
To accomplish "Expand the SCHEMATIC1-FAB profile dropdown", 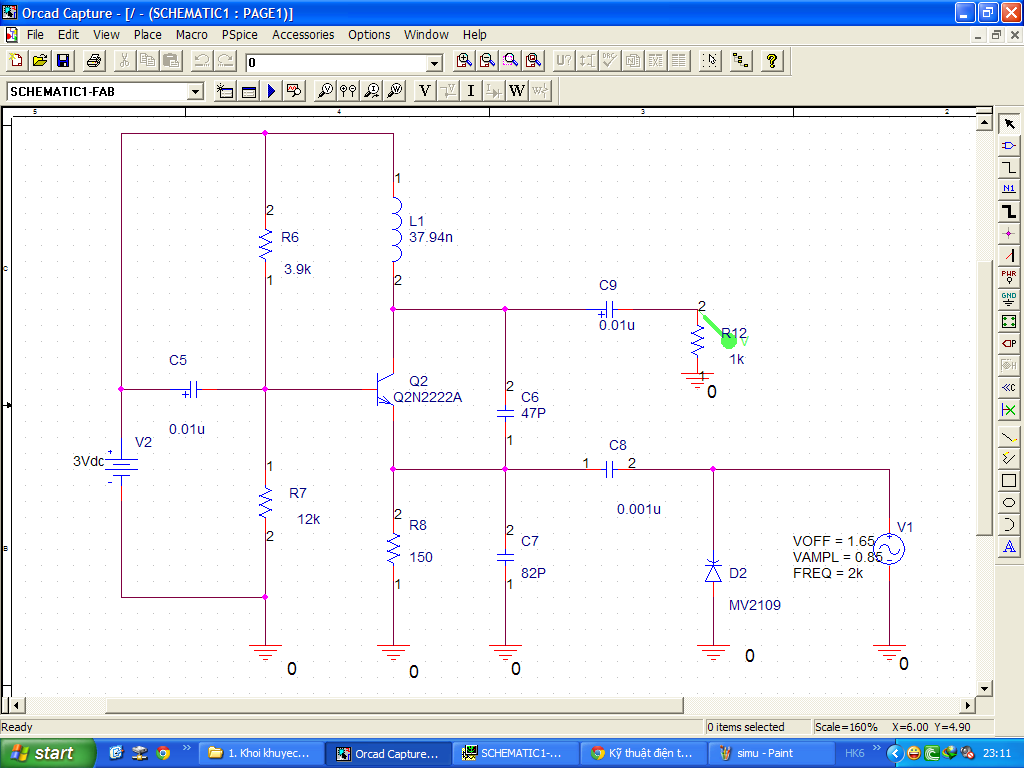I will click(x=195, y=91).
